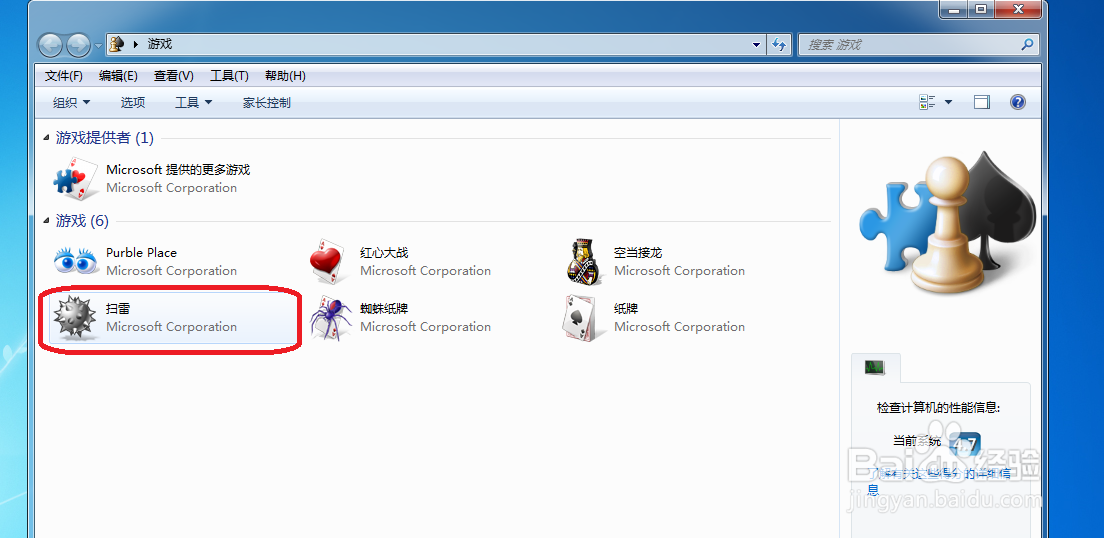Toggle the preview pane button
Viewport: 1104px width, 538px height.
tap(981, 102)
